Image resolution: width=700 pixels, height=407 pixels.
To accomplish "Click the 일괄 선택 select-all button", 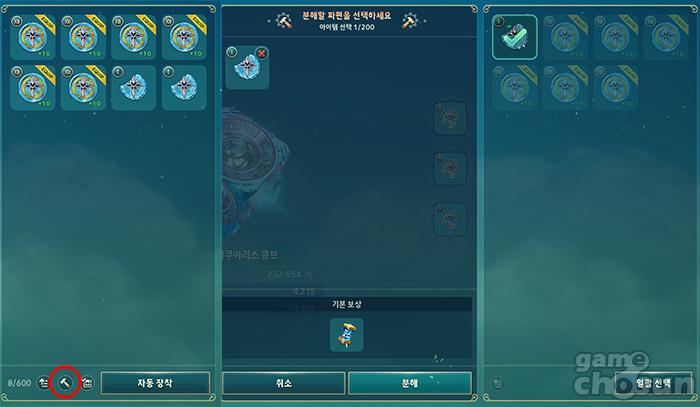I will 653,383.
